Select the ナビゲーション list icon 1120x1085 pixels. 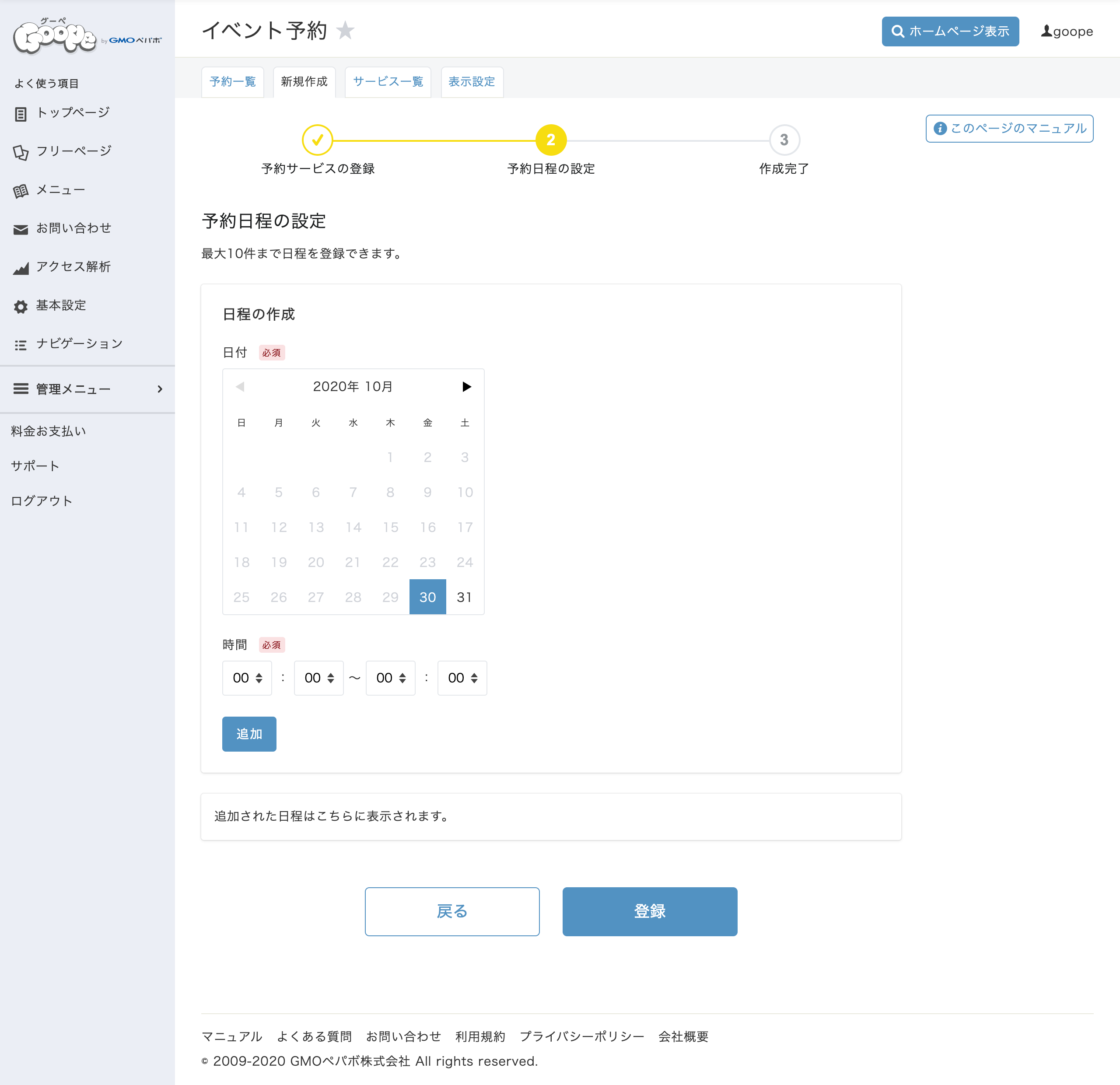pos(20,344)
